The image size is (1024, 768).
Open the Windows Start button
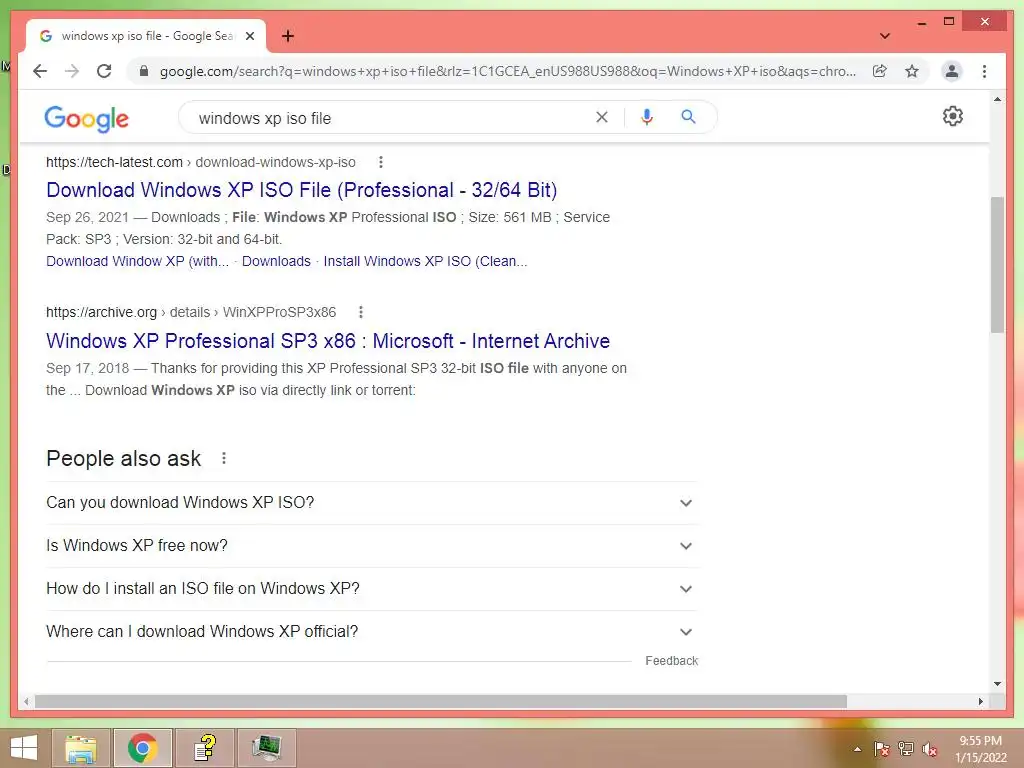[x=24, y=748]
